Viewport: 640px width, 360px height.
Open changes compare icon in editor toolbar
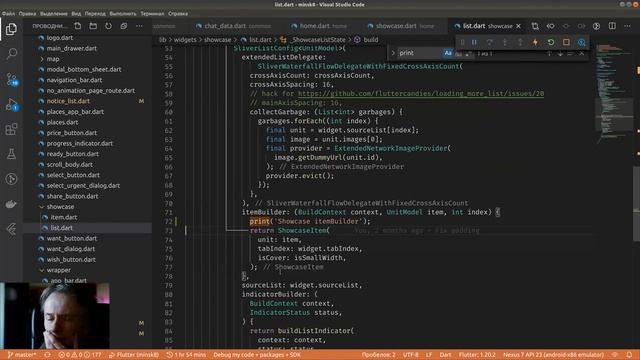point(535,26)
